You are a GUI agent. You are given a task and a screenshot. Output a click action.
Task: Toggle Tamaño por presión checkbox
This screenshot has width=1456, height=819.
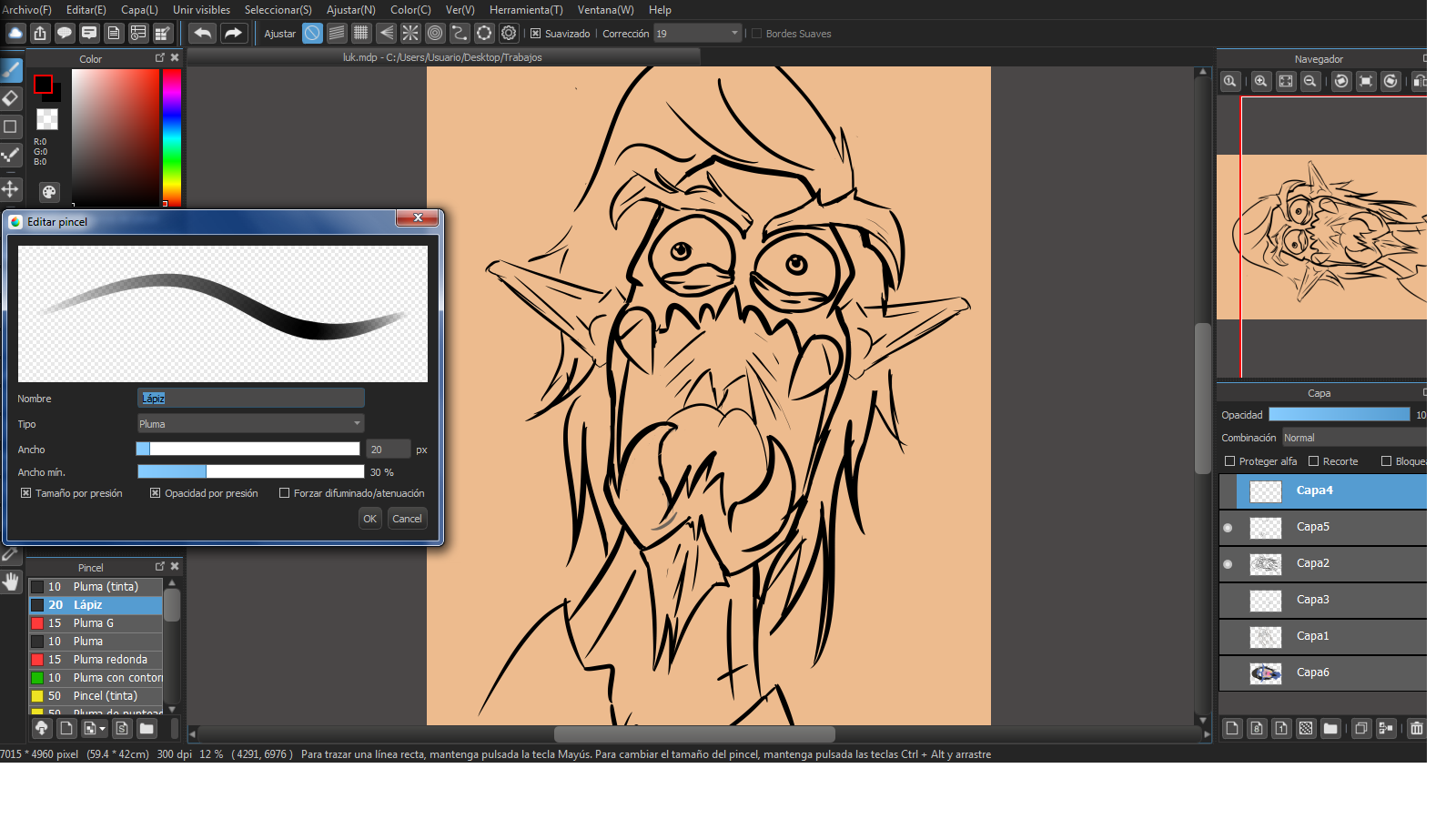(26, 493)
